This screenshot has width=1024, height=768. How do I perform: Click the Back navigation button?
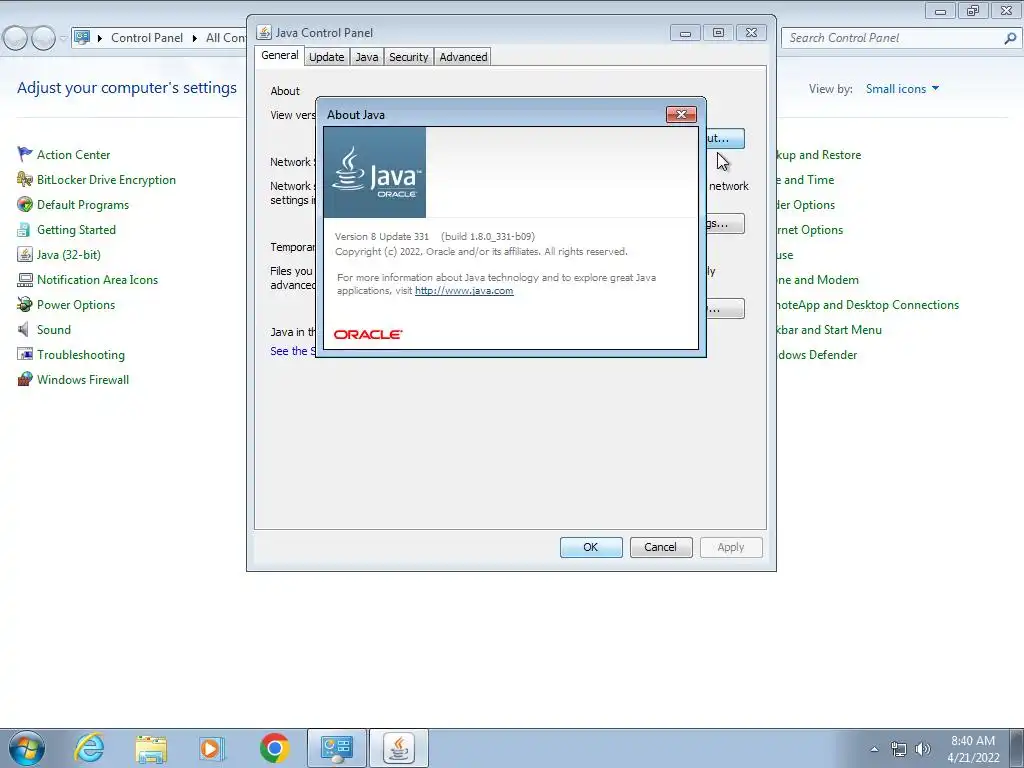15,38
